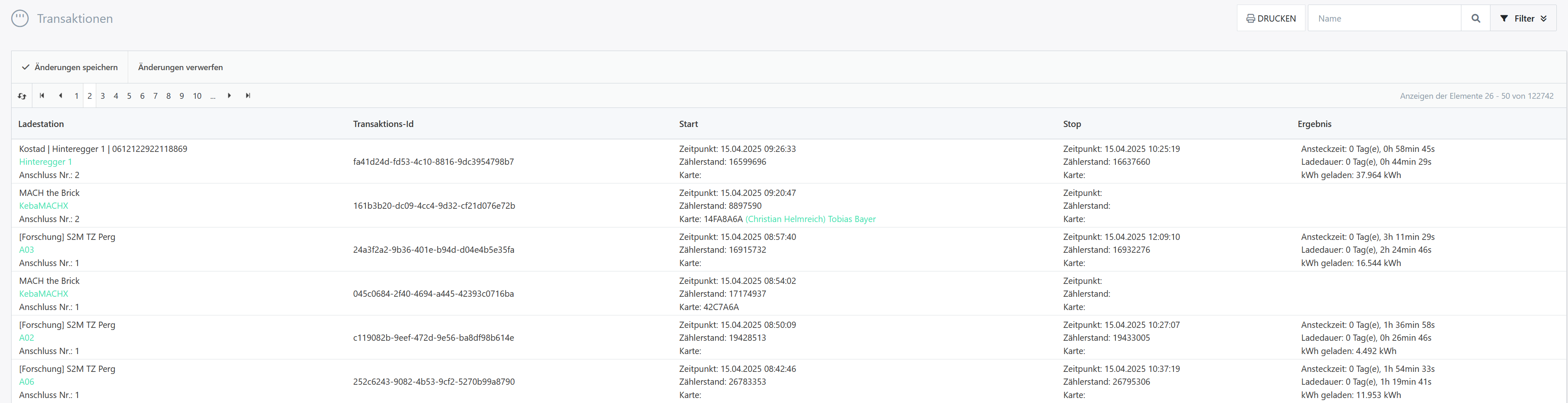The image size is (1568, 403).
Task: Open the A03 station link
Action: (27, 249)
